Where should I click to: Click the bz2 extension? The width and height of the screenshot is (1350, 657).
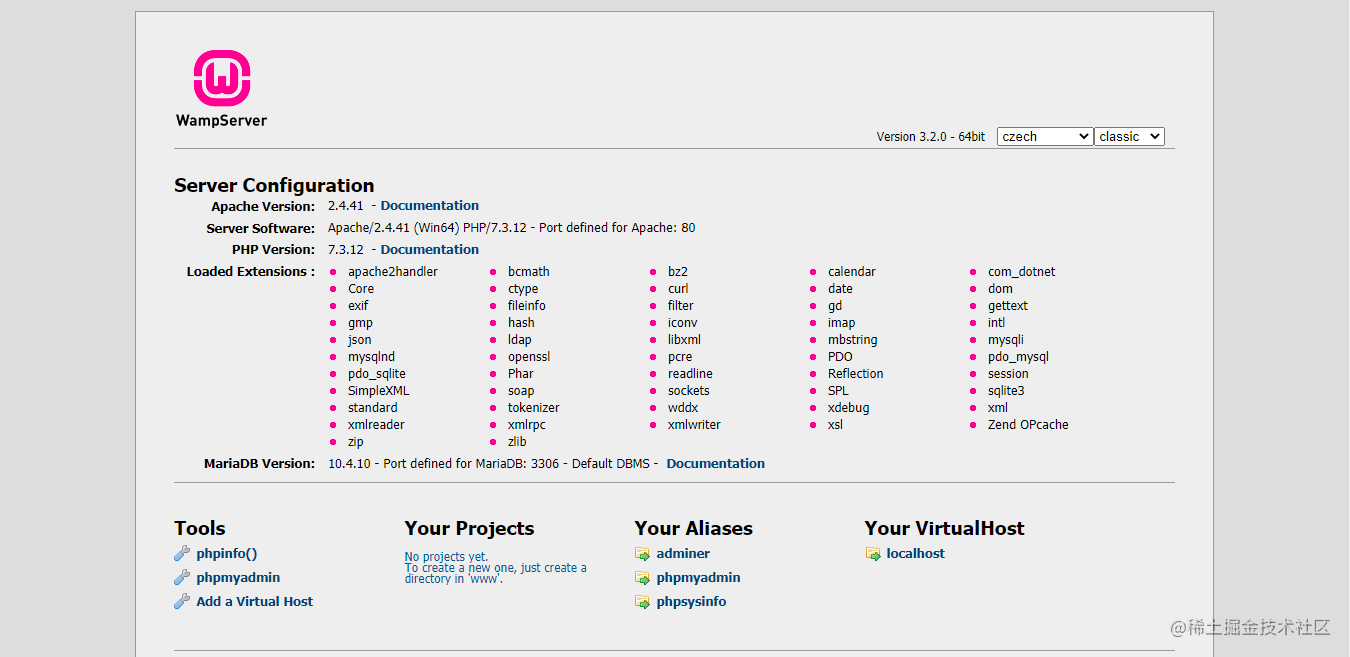tap(678, 272)
